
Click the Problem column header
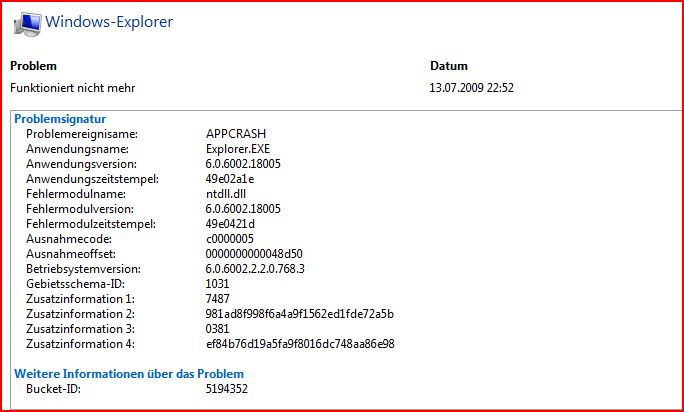(x=33, y=66)
